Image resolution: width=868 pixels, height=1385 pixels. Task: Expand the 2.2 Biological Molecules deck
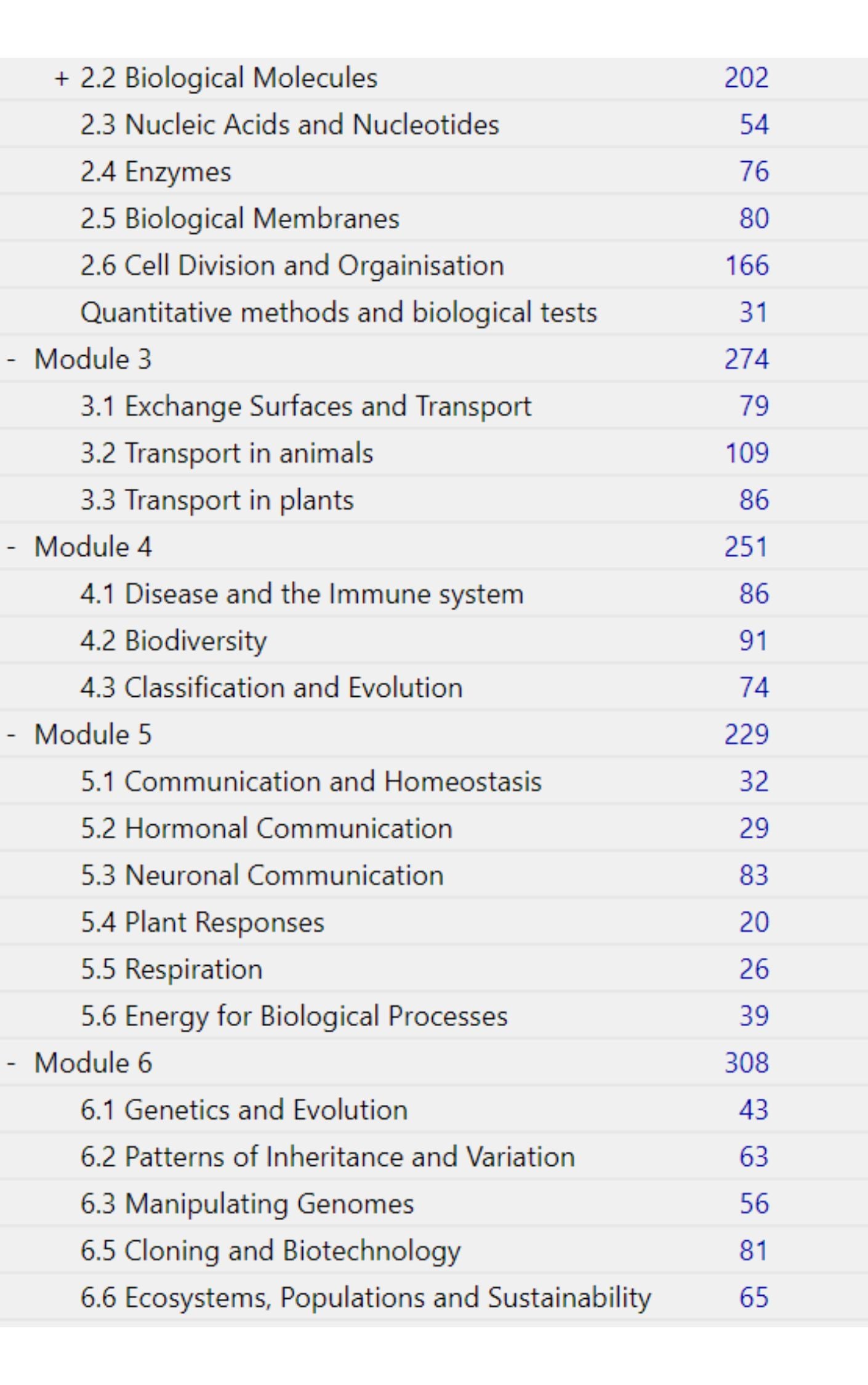tap(61, 79)
